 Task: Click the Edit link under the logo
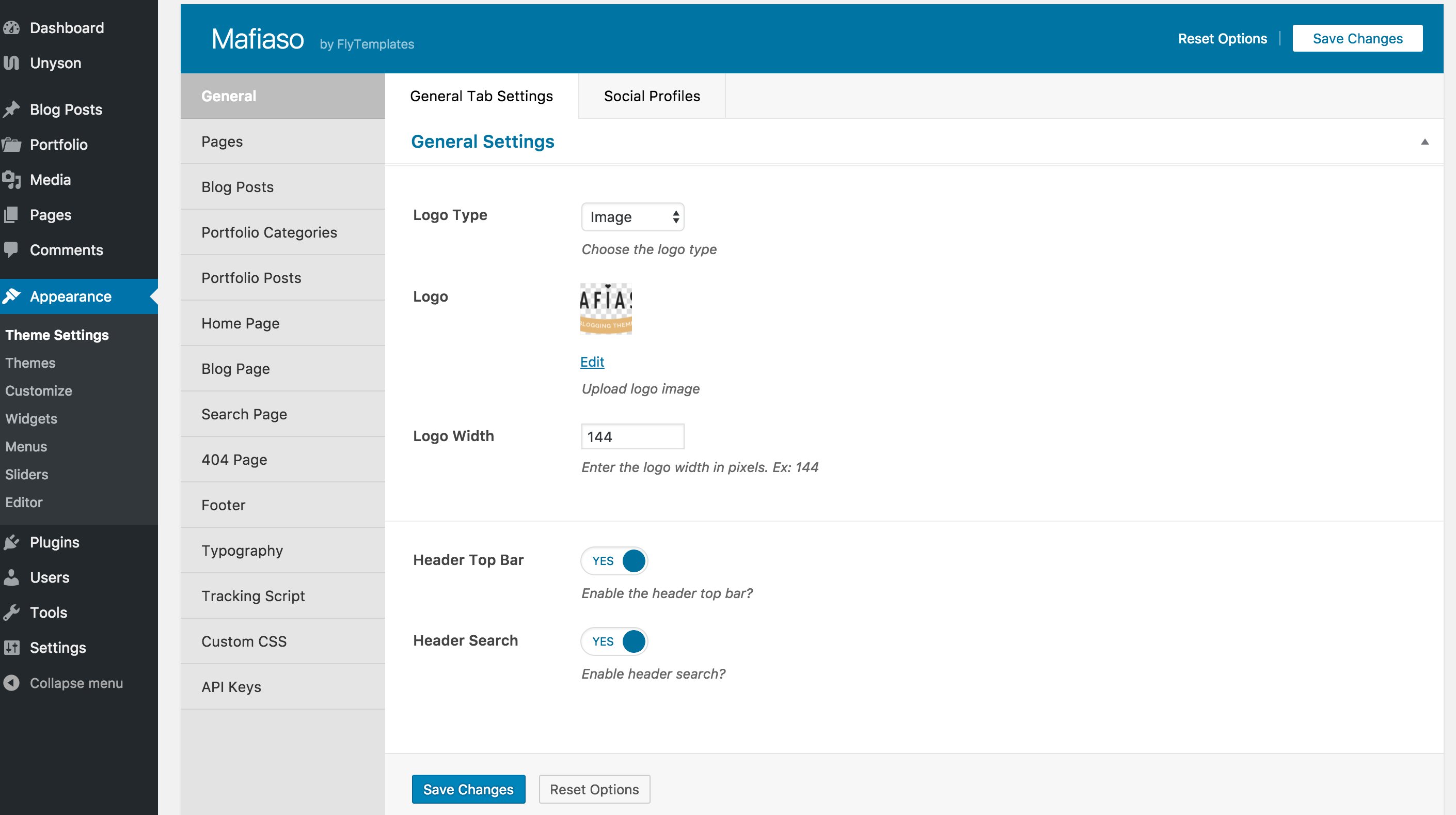[592, 362]
